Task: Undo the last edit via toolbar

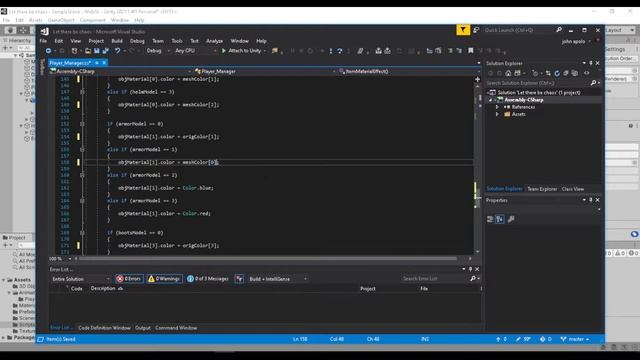Action: tap(118, 51)
